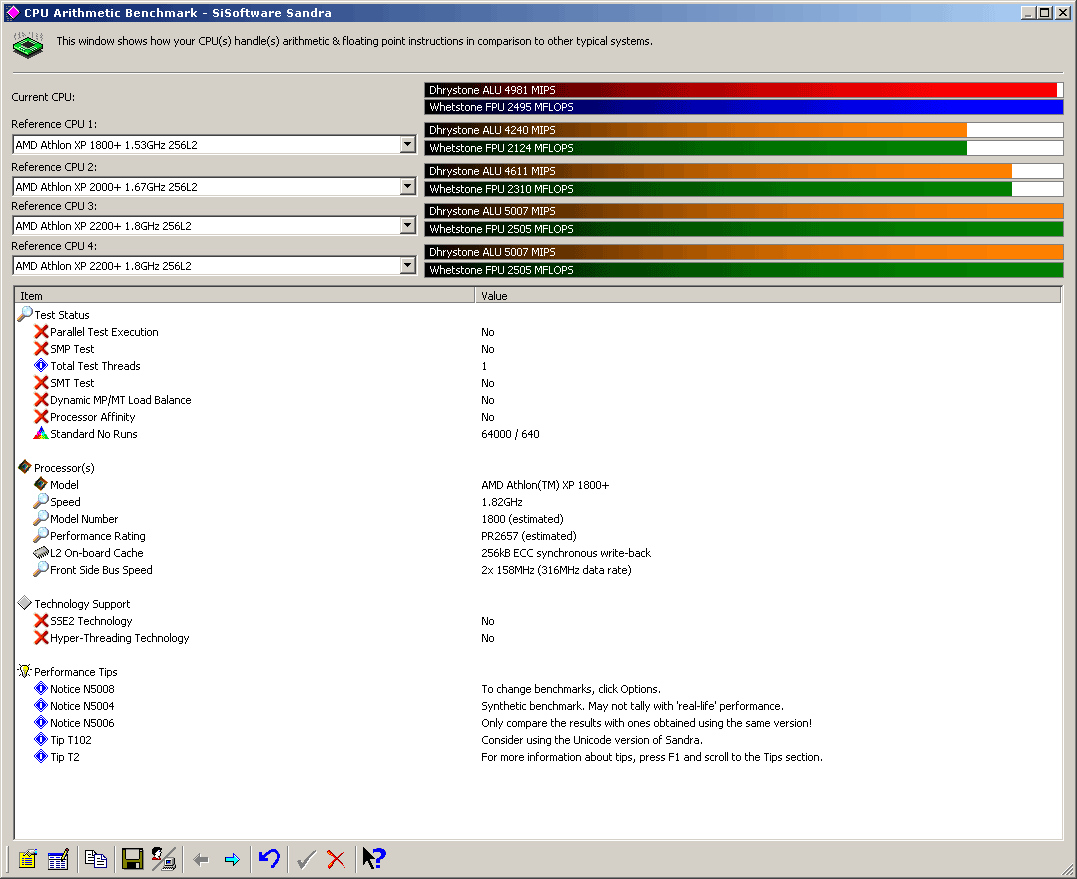Screen dimensions: 1077x879
Task: Click the magnifier icon beside Test Status
Action: click(x=25, y=314)
